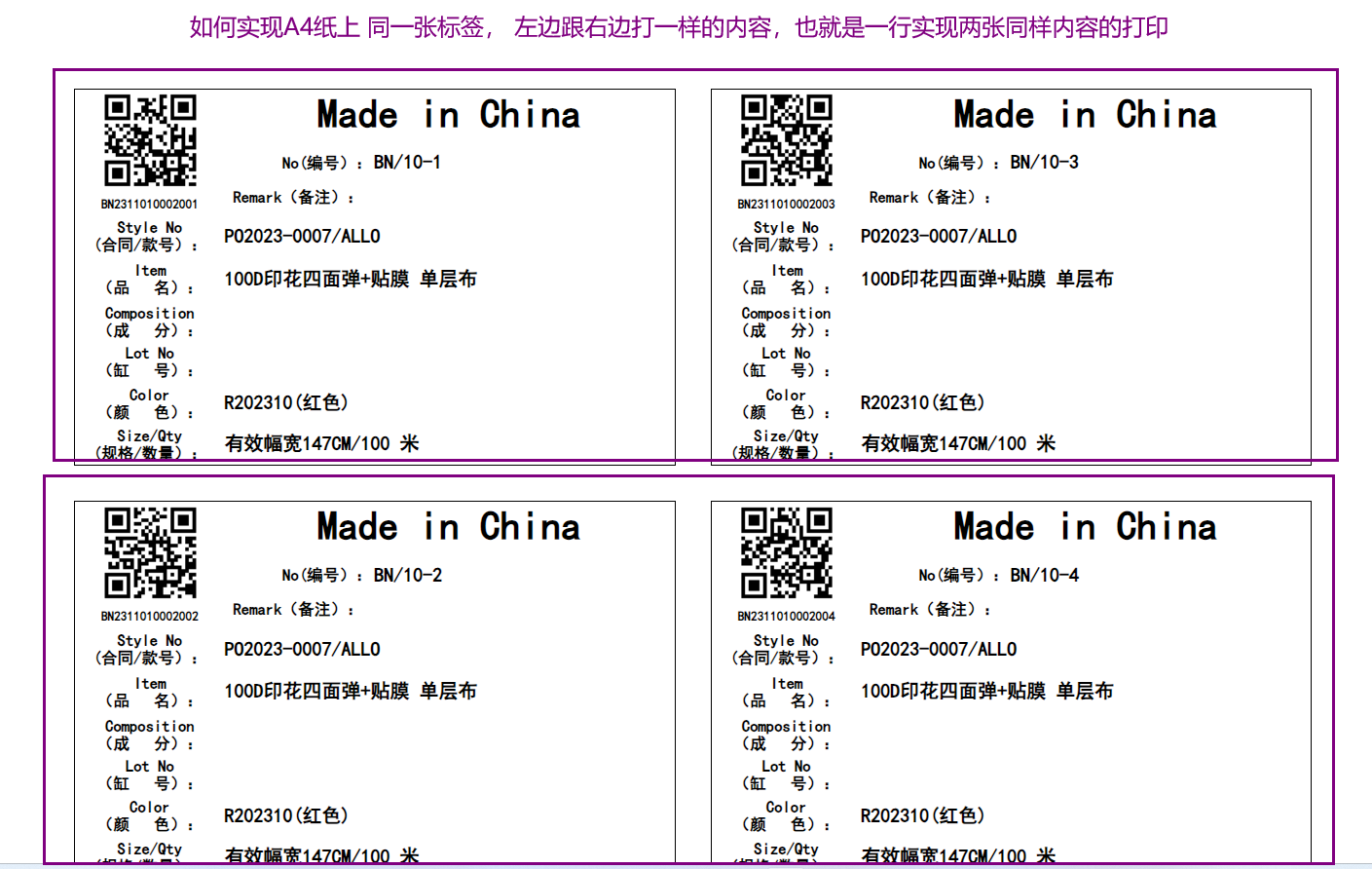Click the QR code on label BN/10-3
Viewport: 1372px width, 869px height.
coord(786,140)
